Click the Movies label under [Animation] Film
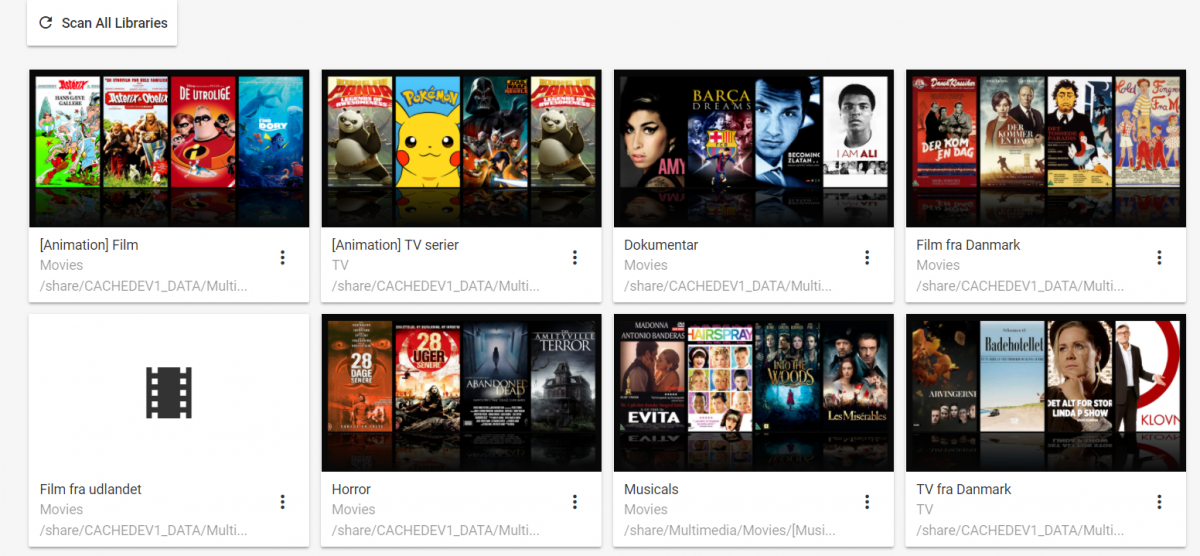The width and height of the screenshot is (1200, 556). coord(61,265)
